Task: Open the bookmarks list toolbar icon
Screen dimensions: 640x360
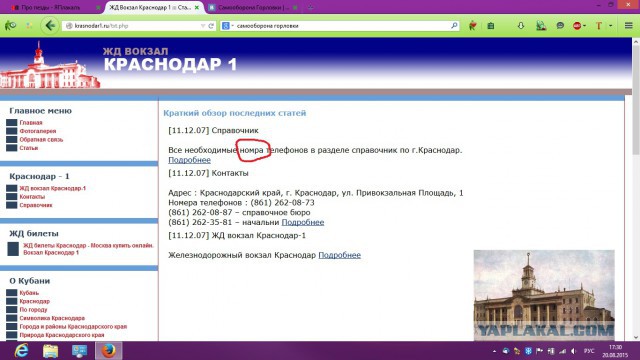Action: (x=491, y=26)
